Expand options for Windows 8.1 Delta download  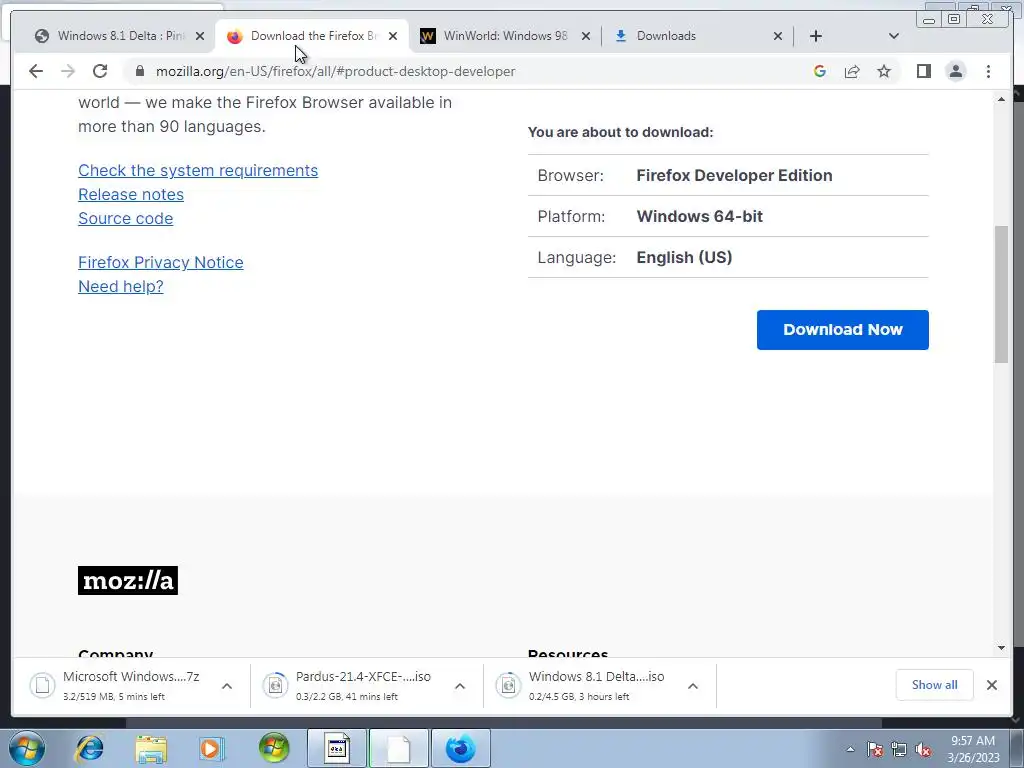pos(693,686)
